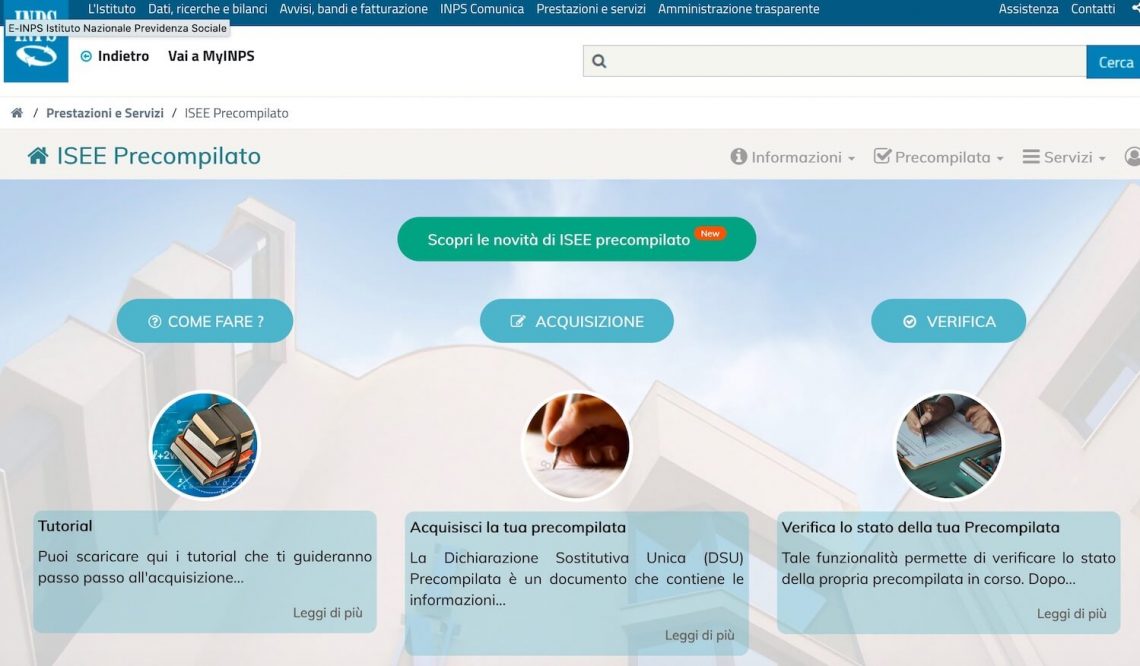Click the hand writing thumbnail
Screen dimensions: 1140x666
(x=577, y=445)
